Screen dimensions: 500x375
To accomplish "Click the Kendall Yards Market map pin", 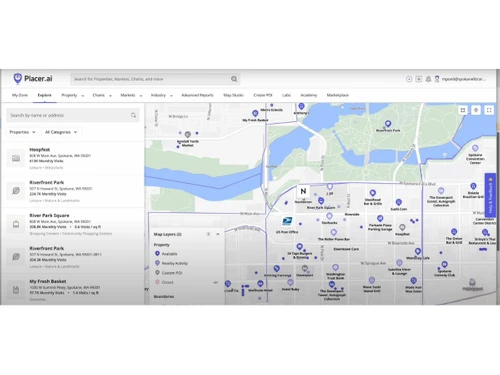I will tap(188, 134).
